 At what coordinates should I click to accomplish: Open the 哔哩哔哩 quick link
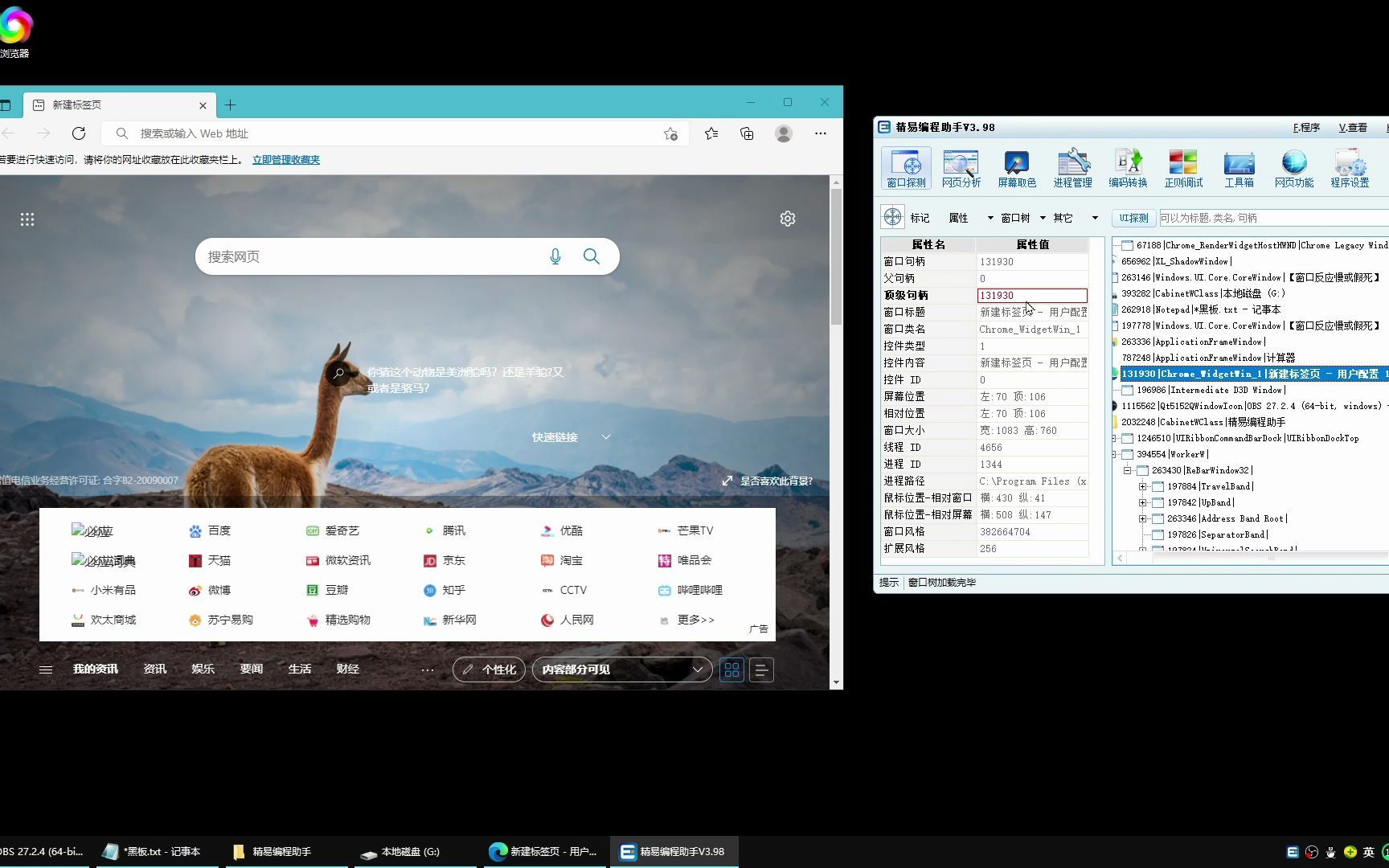point(690,590)
